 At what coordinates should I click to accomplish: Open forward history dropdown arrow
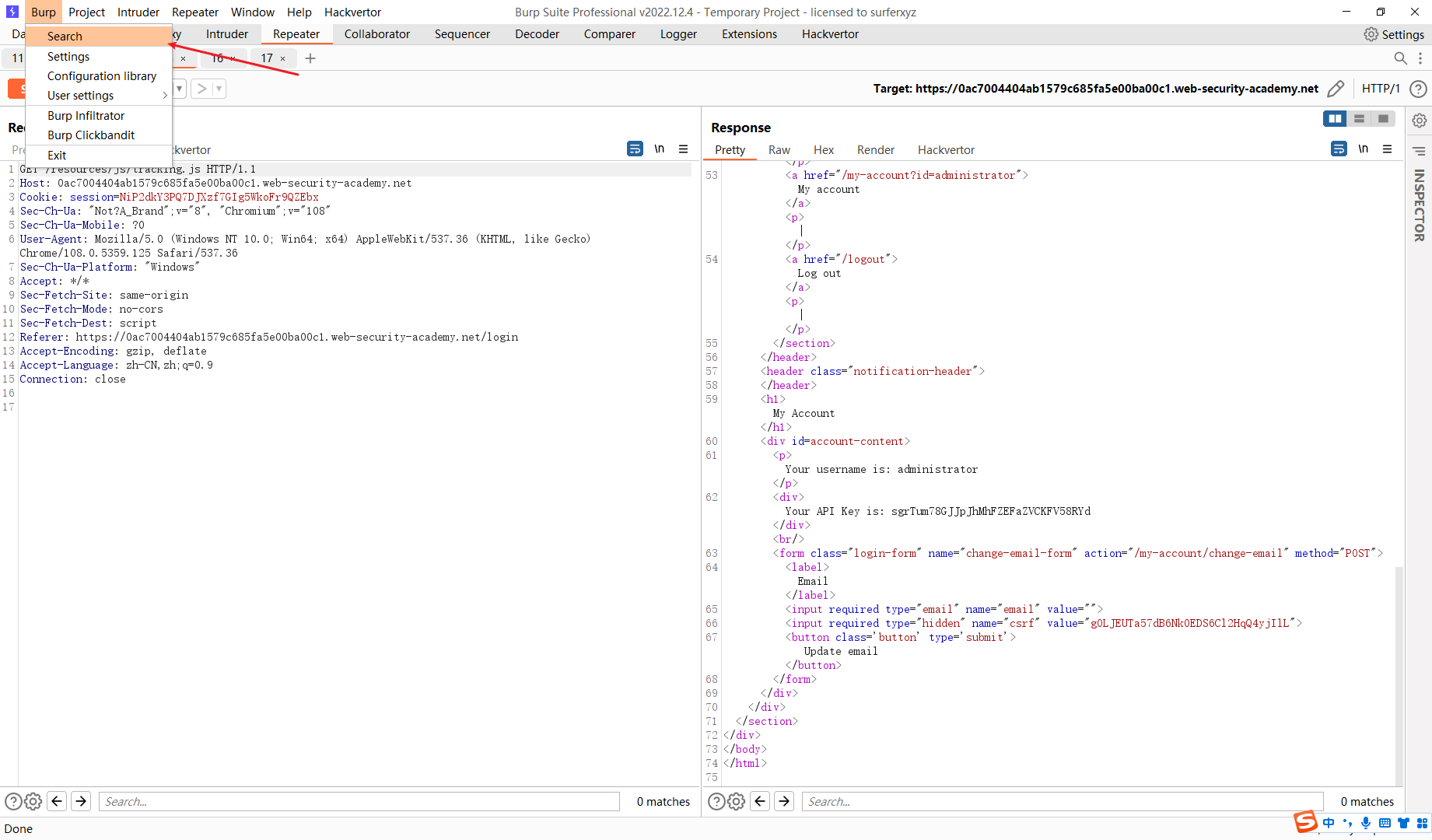click(219, 89)
